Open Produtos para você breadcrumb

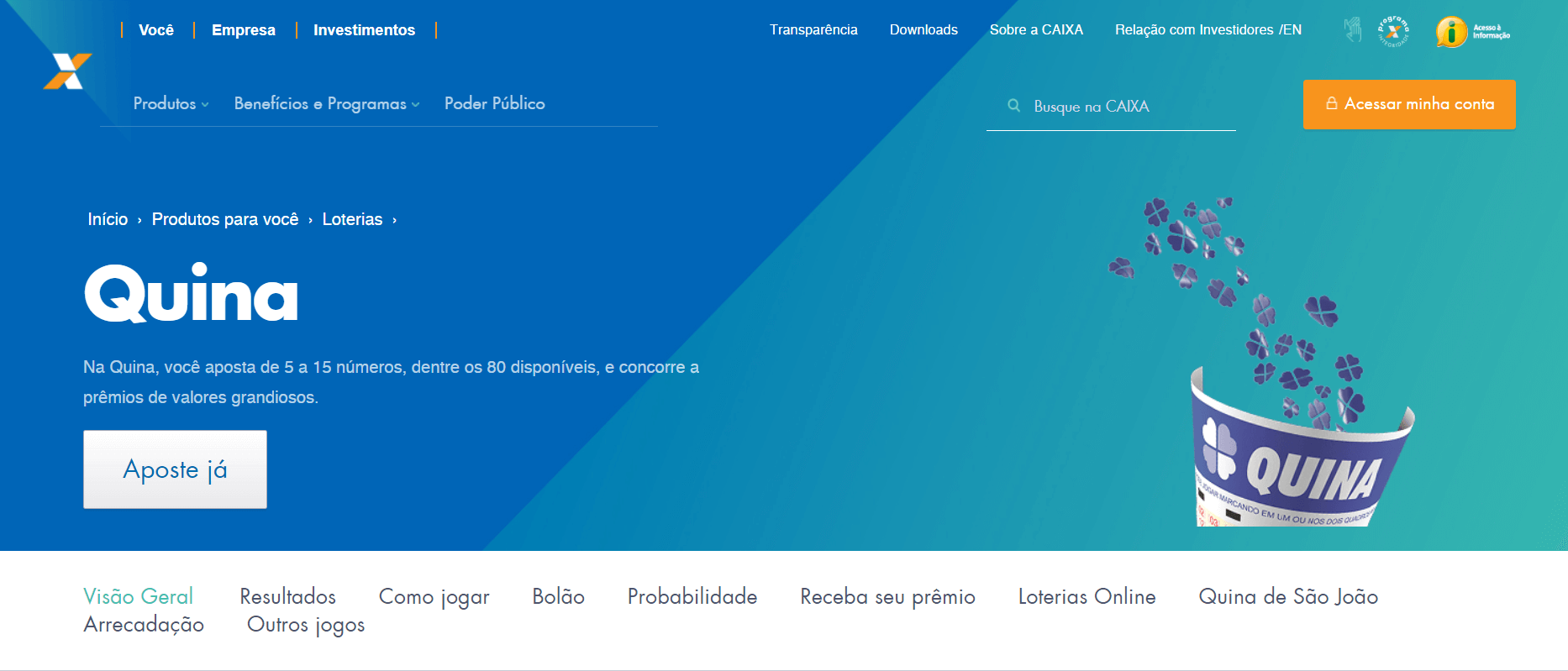point(225,219)
